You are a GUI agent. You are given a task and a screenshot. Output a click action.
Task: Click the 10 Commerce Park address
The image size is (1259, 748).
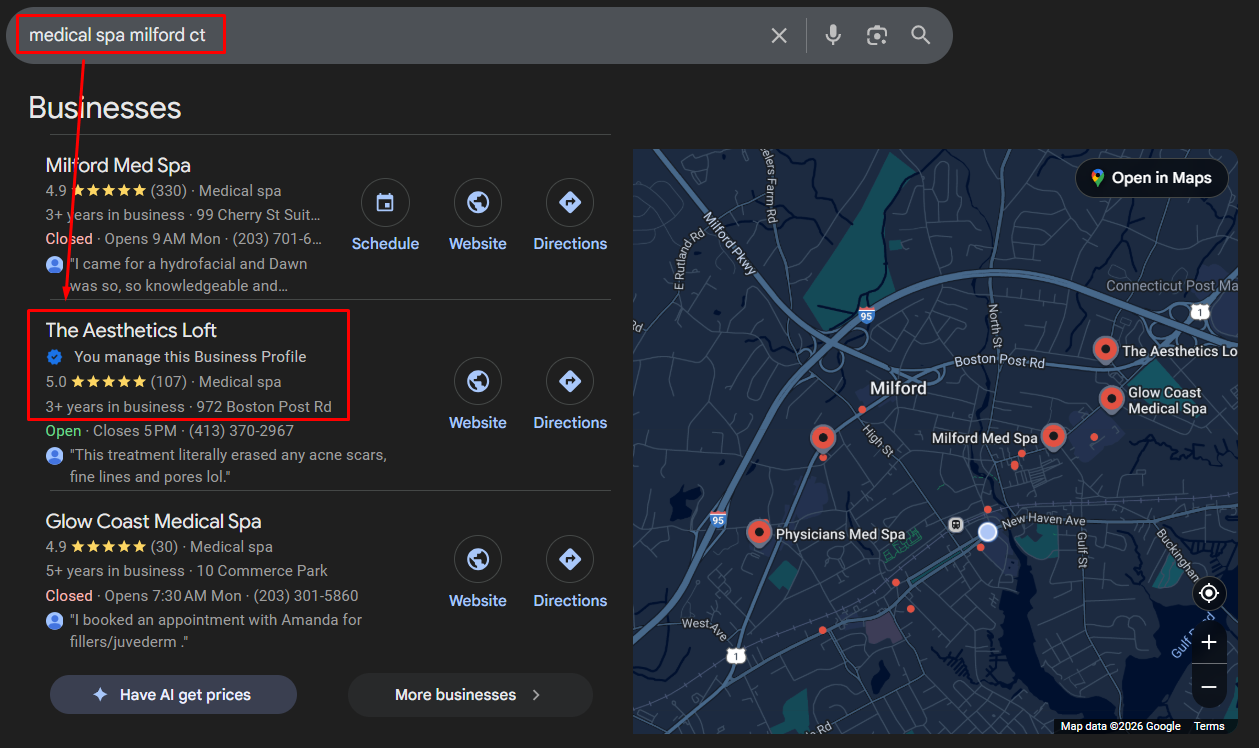262,571
